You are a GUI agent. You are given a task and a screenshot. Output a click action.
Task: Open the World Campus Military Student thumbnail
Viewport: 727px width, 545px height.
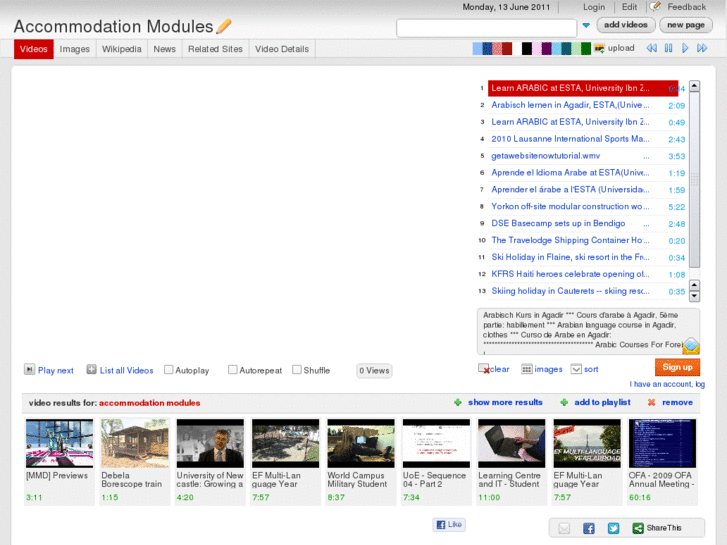[x=361, y=443]
